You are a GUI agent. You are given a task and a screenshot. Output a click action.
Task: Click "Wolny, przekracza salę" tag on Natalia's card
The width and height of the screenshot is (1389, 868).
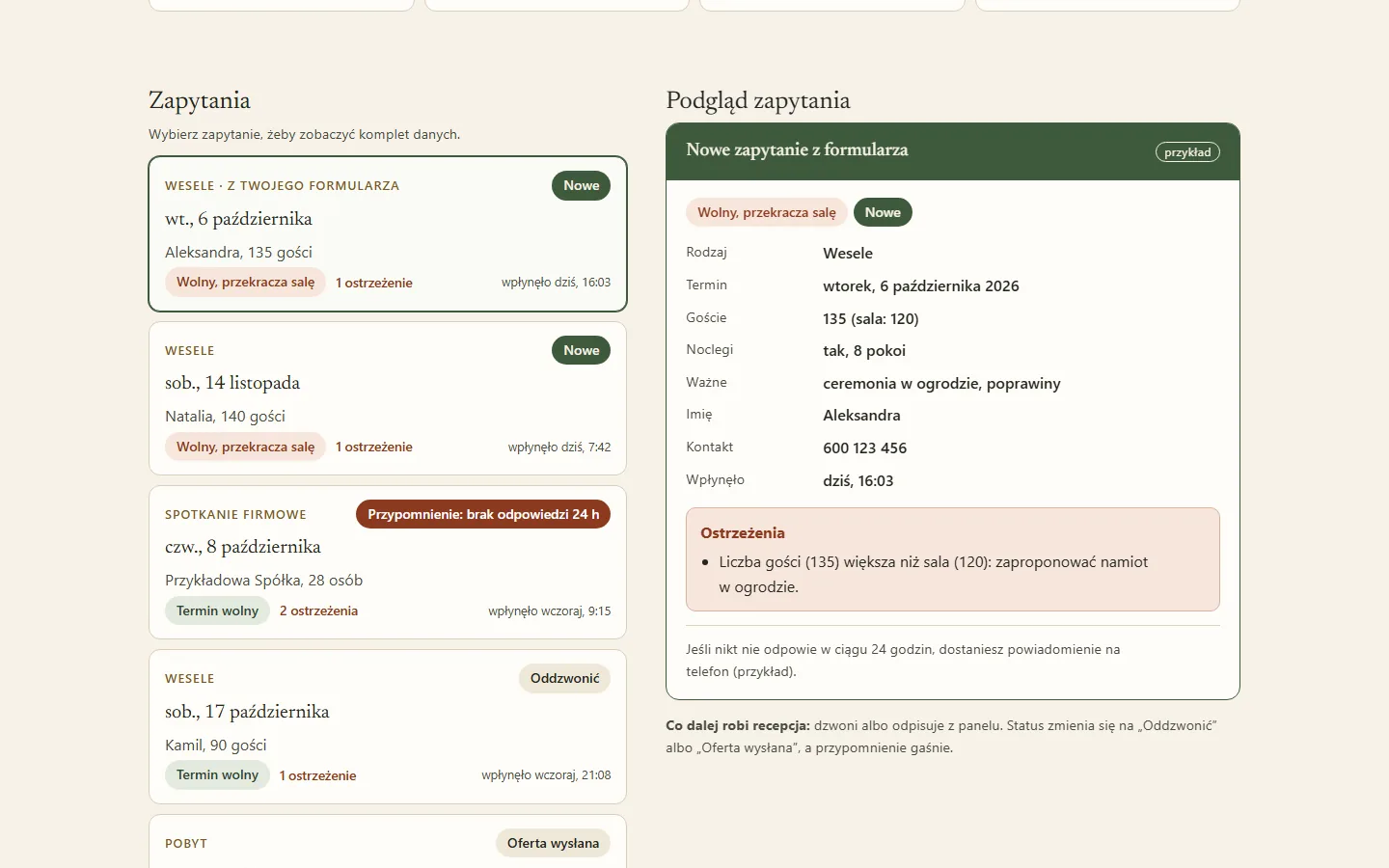pos(245,447)
